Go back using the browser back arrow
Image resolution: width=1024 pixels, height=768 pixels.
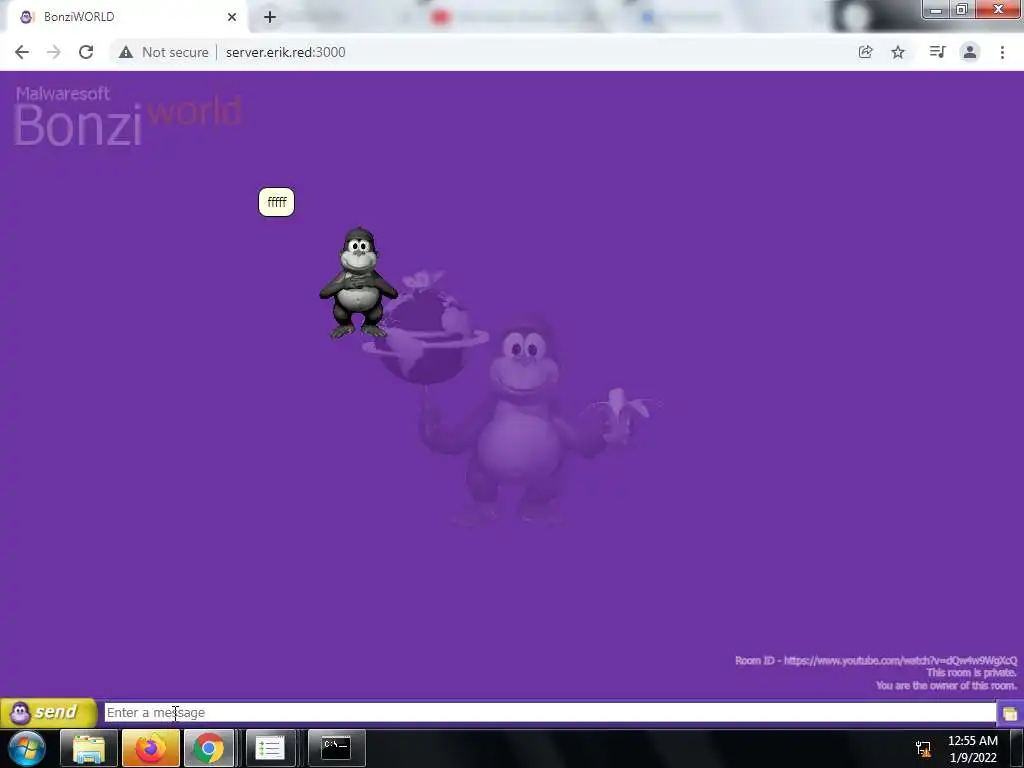[x=22, y=52]
